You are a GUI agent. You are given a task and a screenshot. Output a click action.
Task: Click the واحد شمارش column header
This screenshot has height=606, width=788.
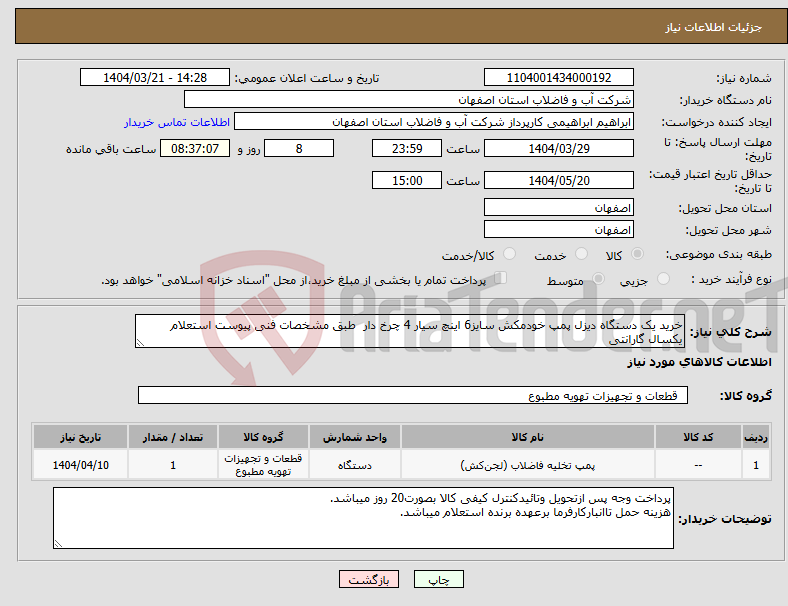(x=355, y=437)
